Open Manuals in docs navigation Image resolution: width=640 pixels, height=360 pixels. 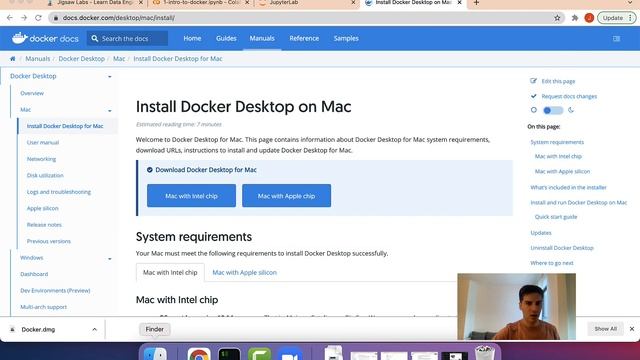[x=262, y=38]
